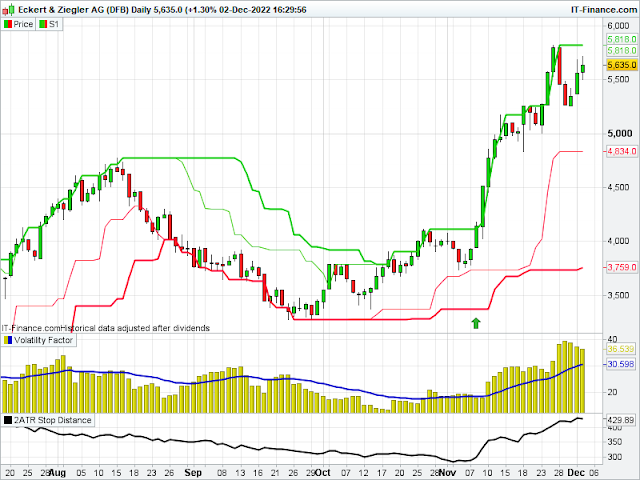The image size is (640, 480).
Task: Click the Oct label on the time axis
Action: 323,473
